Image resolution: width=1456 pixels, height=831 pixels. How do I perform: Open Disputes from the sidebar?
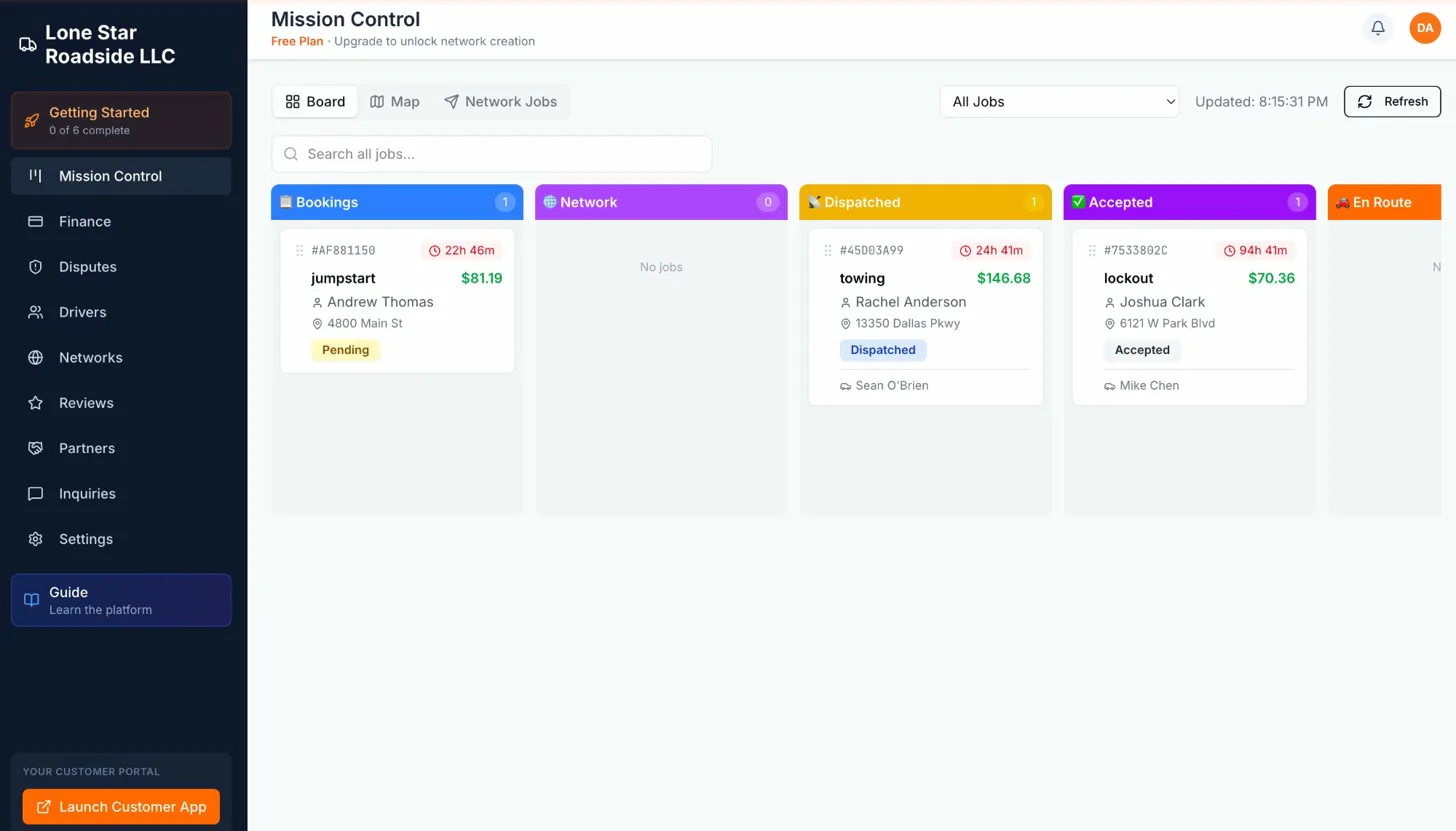[x=36, y=267]
